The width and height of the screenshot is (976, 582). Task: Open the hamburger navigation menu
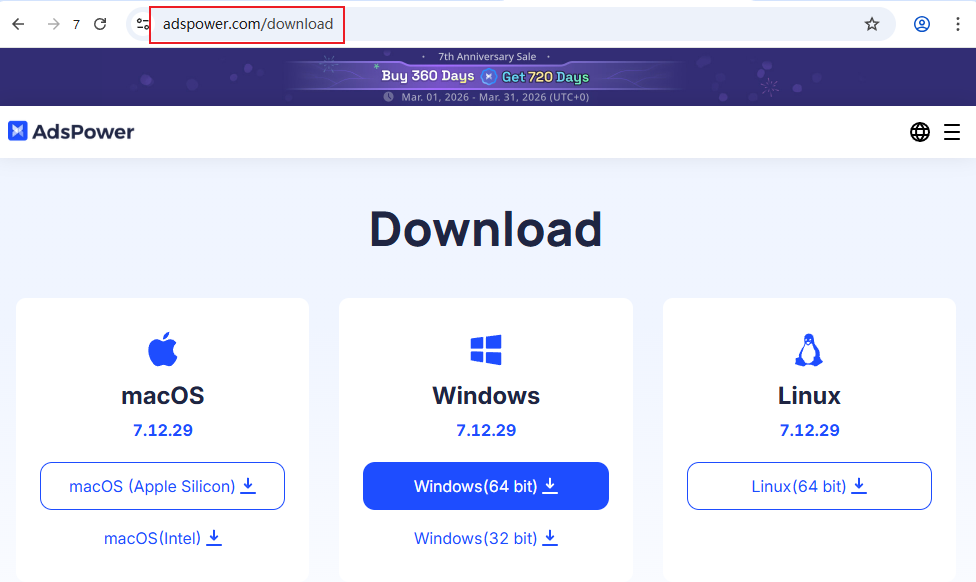952,131
